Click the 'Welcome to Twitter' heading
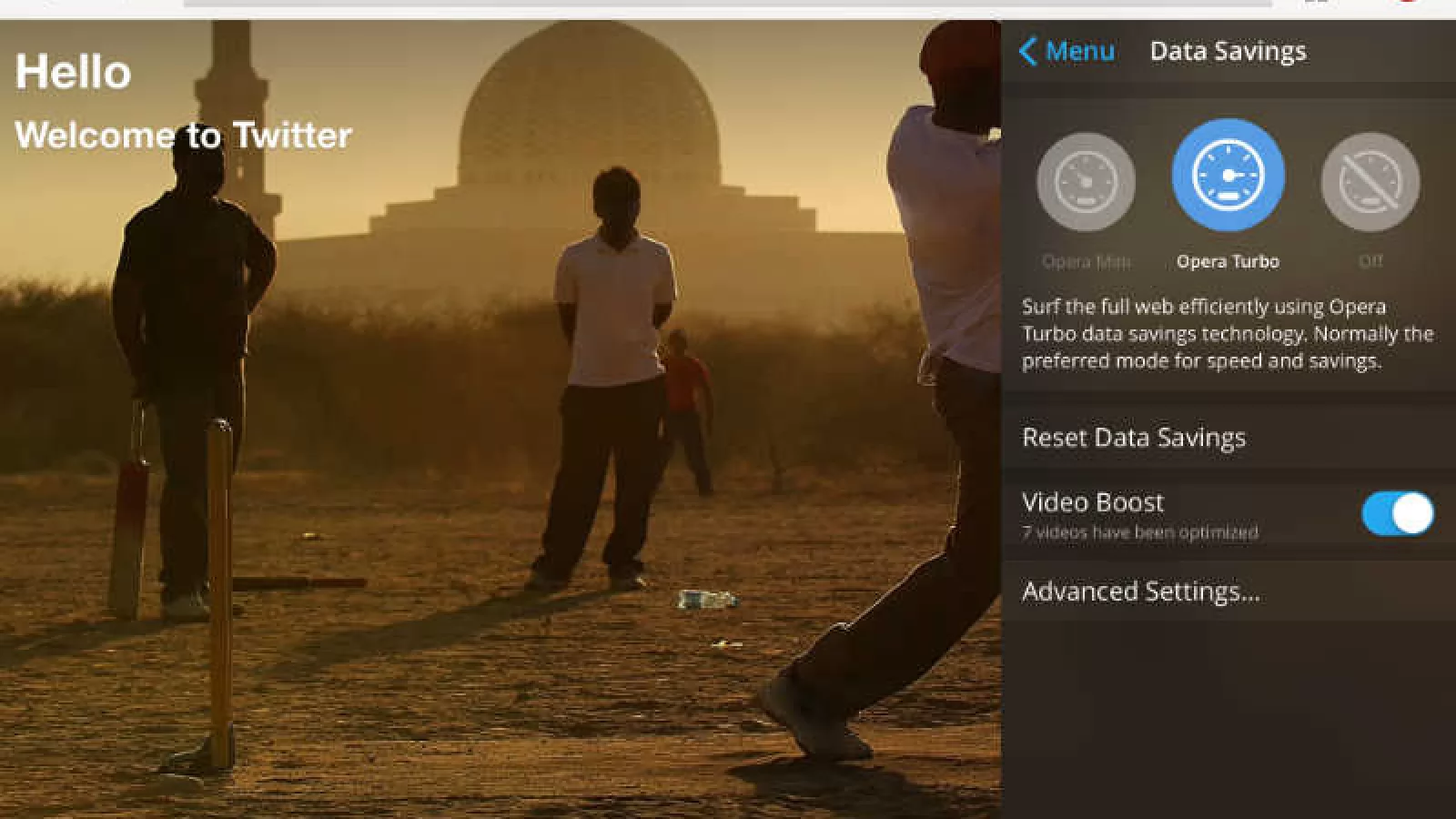The height and width of the screenshot is (819, 1456). 183,136
